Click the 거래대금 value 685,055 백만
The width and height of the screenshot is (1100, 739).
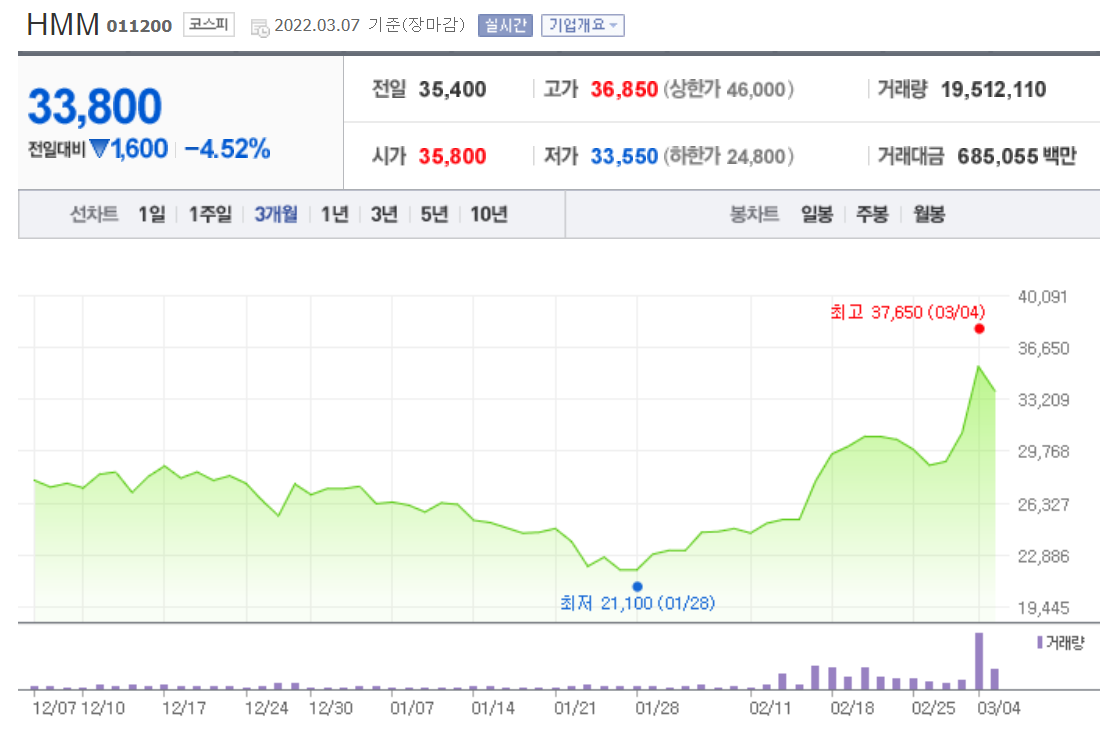click(1017, 156)
